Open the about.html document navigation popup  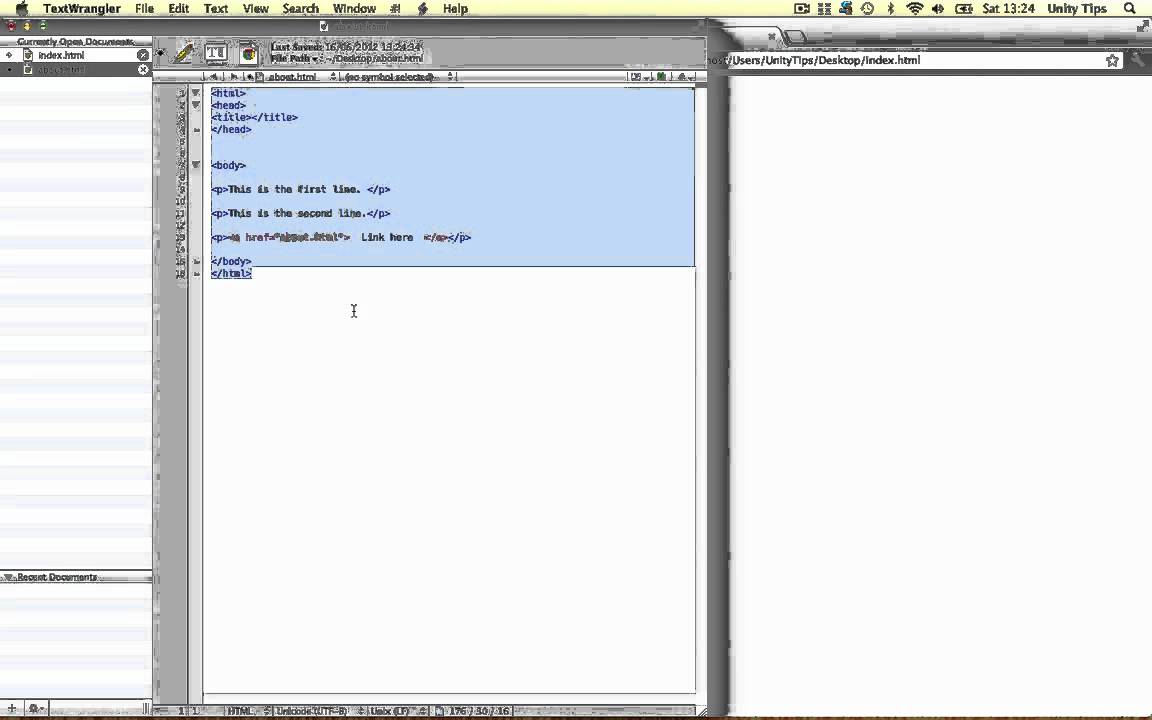tap(297, 76)
